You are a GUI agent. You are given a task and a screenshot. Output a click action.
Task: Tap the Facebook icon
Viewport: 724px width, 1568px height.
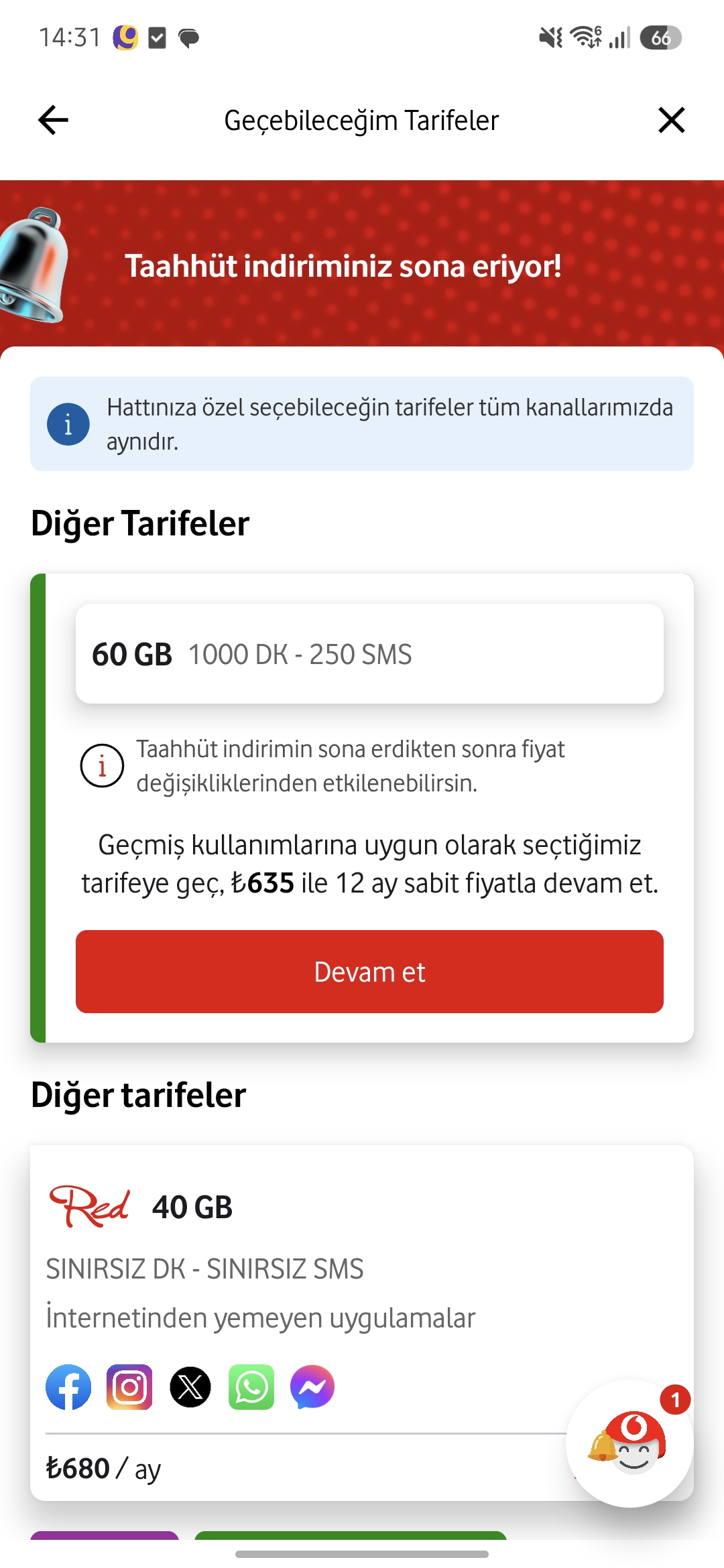[x=68, y=1387]
